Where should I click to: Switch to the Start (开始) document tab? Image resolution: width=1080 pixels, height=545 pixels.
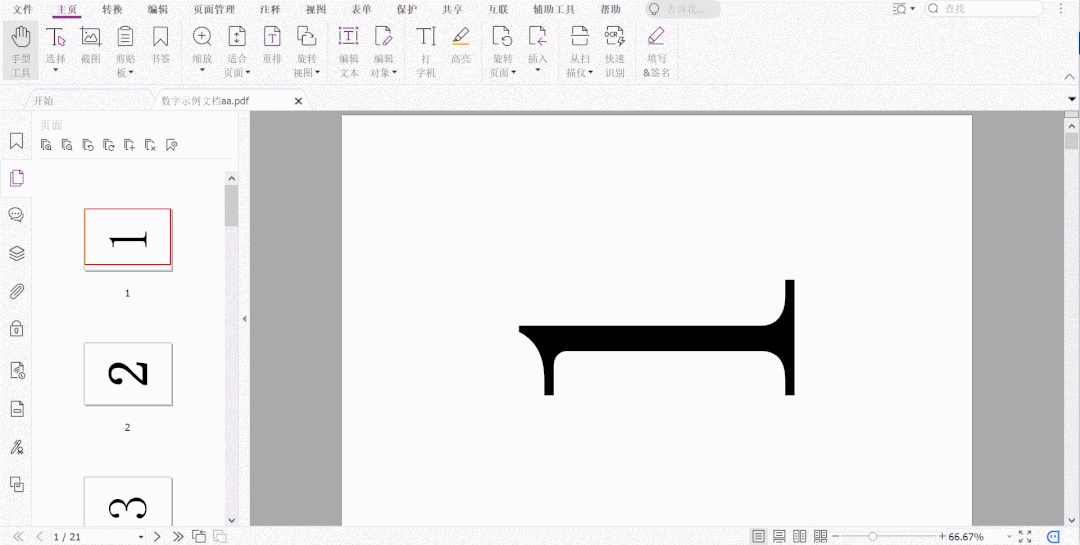pyautogui.click(x=43, y=101)
